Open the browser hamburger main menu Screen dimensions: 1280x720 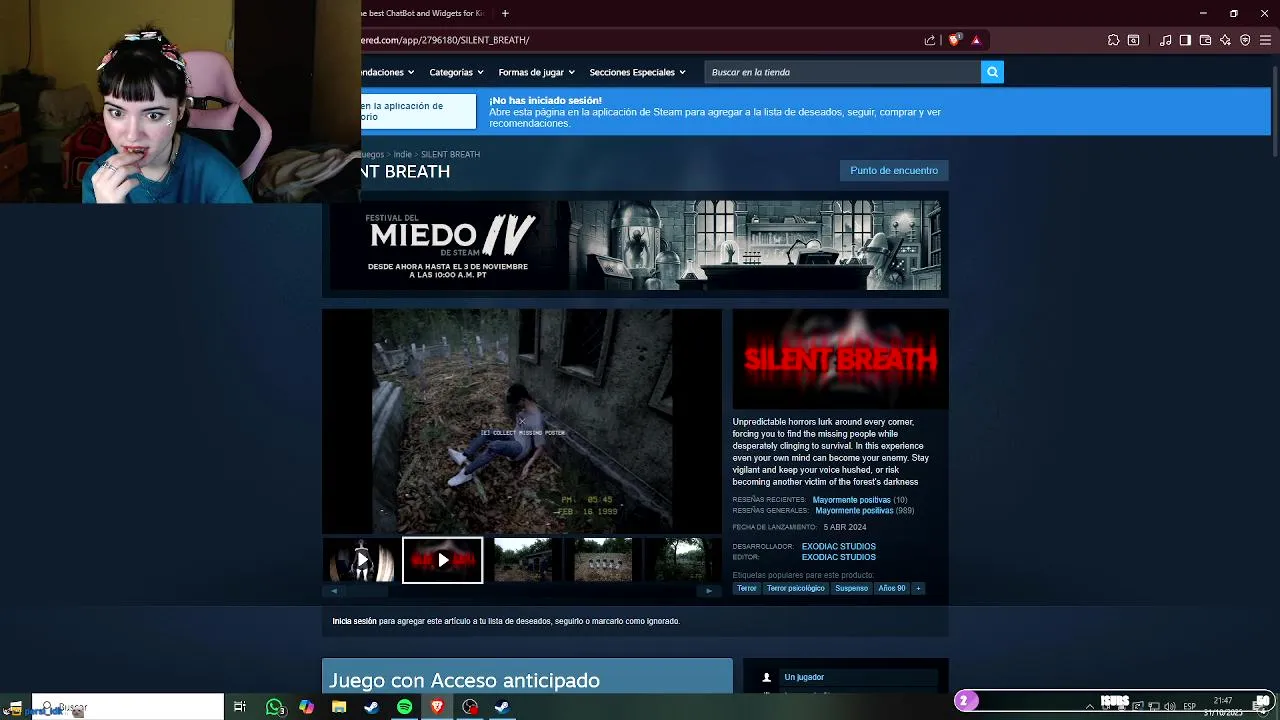point(1265,40)
